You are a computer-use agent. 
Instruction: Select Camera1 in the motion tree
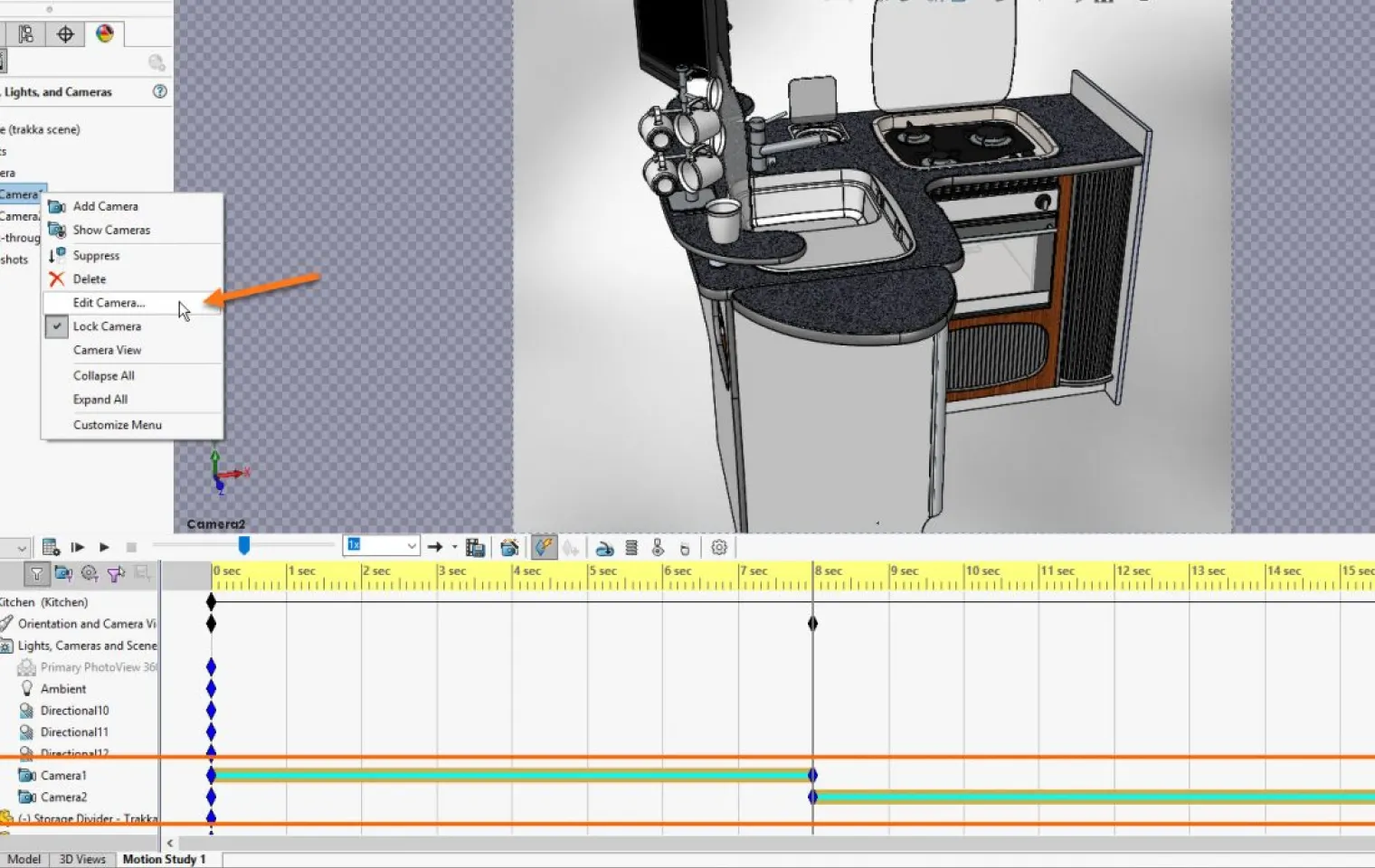click(63, 776)
